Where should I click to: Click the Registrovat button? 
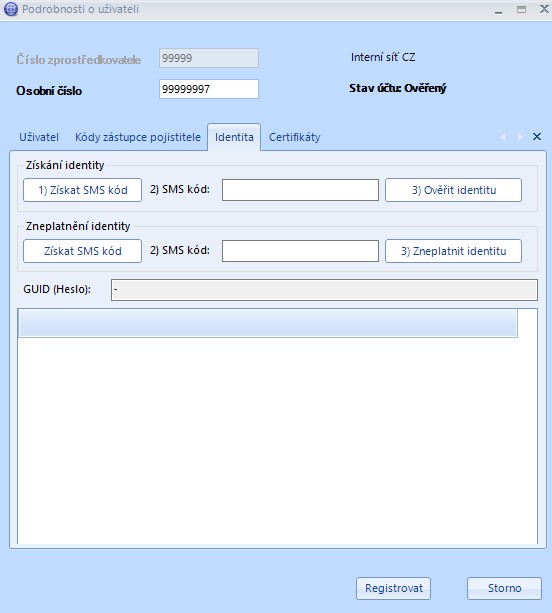[x=393, y=588]
